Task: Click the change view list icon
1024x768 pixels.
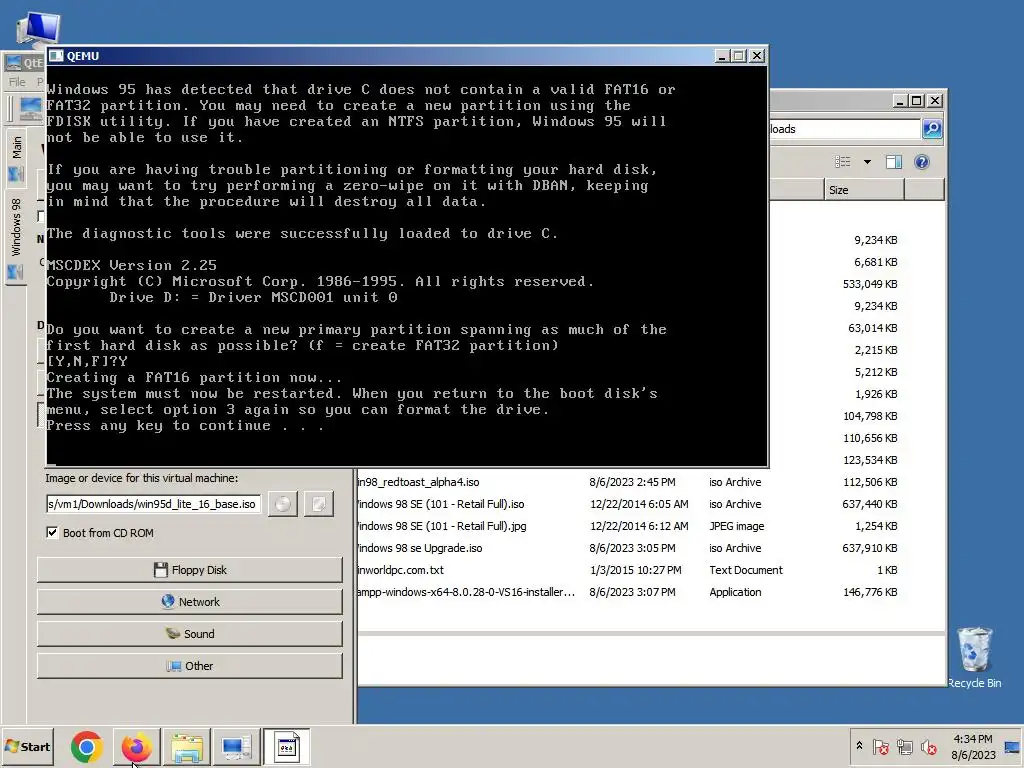Action: click(x=842, y=161)
